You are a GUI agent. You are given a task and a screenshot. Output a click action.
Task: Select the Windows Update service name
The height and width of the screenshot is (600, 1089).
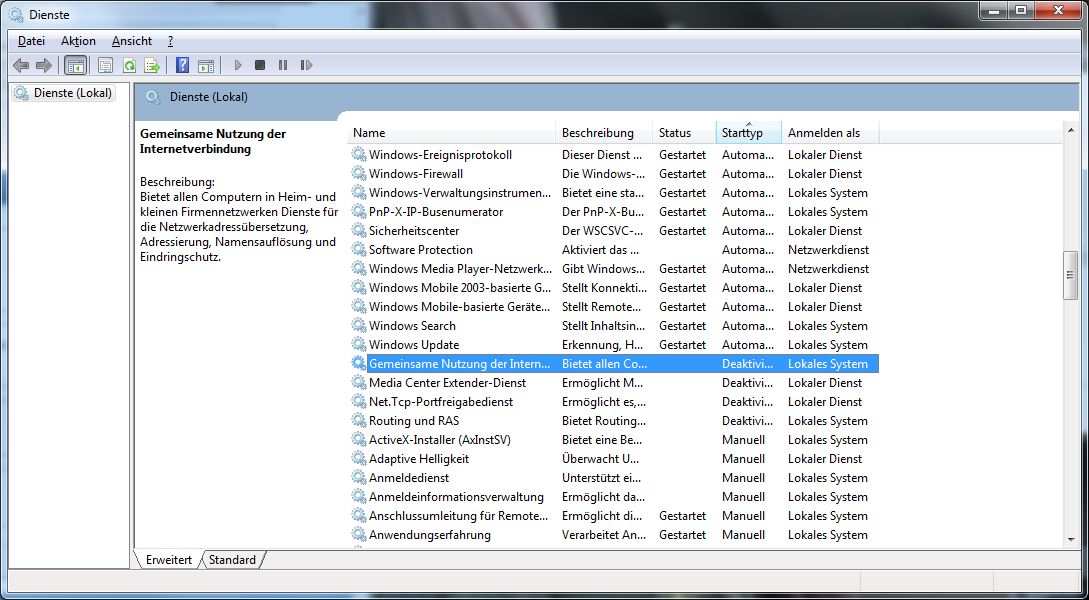414,344
